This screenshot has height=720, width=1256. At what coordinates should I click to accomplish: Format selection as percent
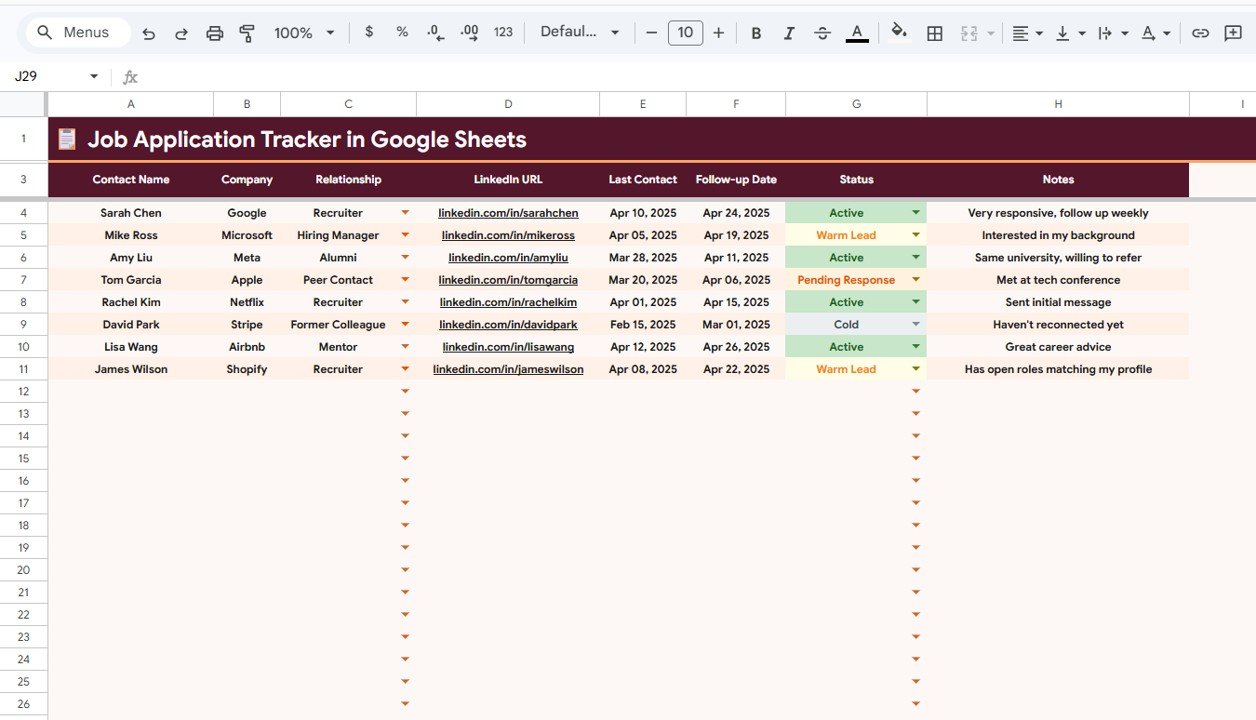[401, 32]
